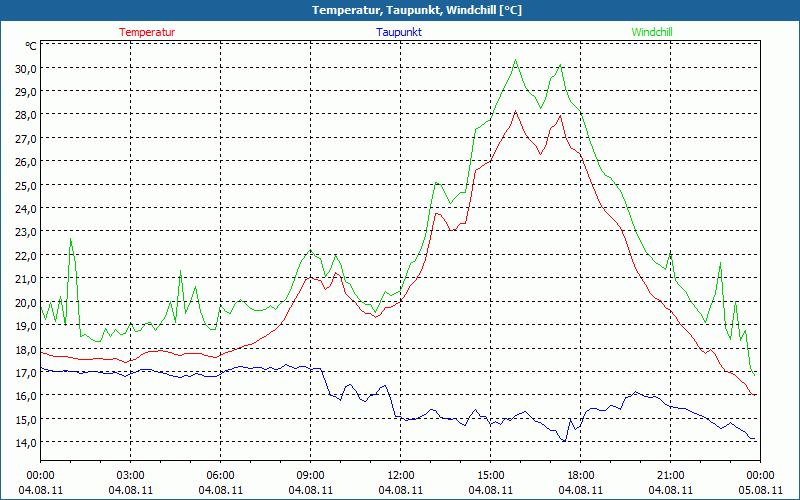Screen dimensions: 800x500
Task: Click the '21,0' y-axis value
Action: coord(26,279)
